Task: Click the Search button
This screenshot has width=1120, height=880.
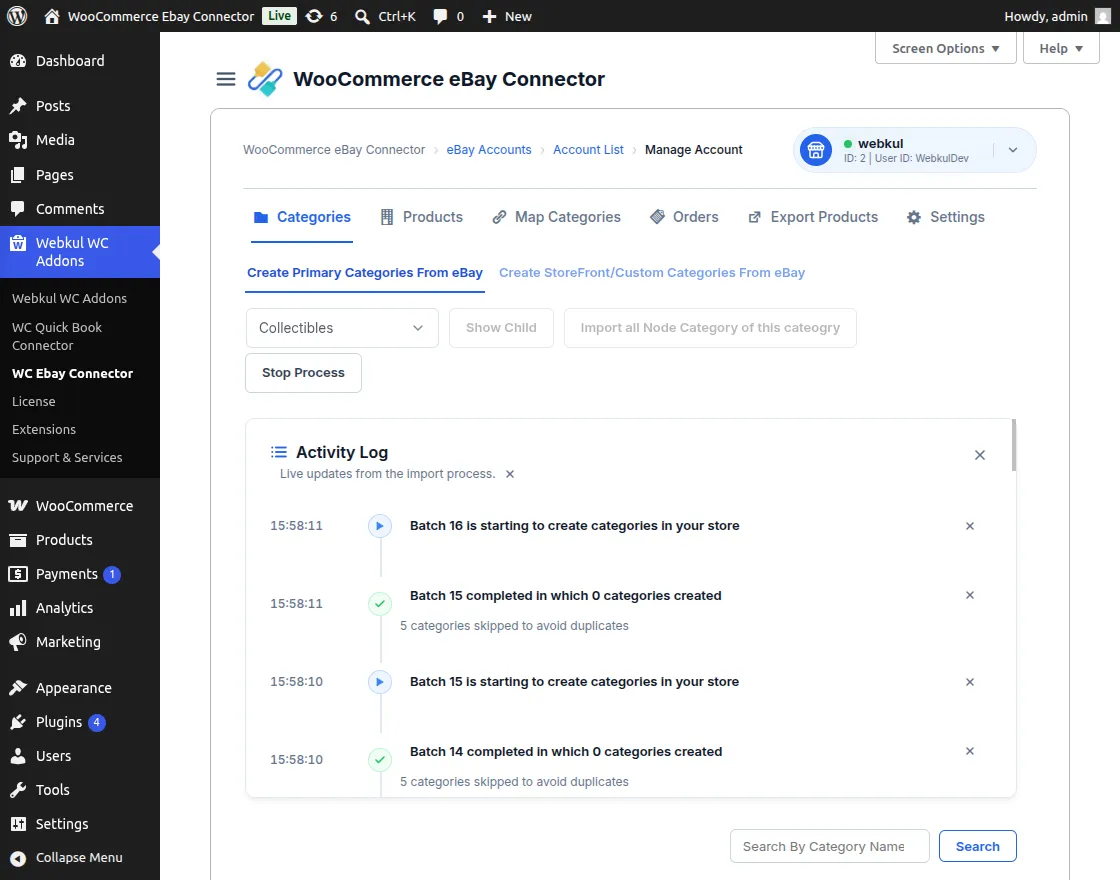Action: pyautogui.click(x=977, y=846)
